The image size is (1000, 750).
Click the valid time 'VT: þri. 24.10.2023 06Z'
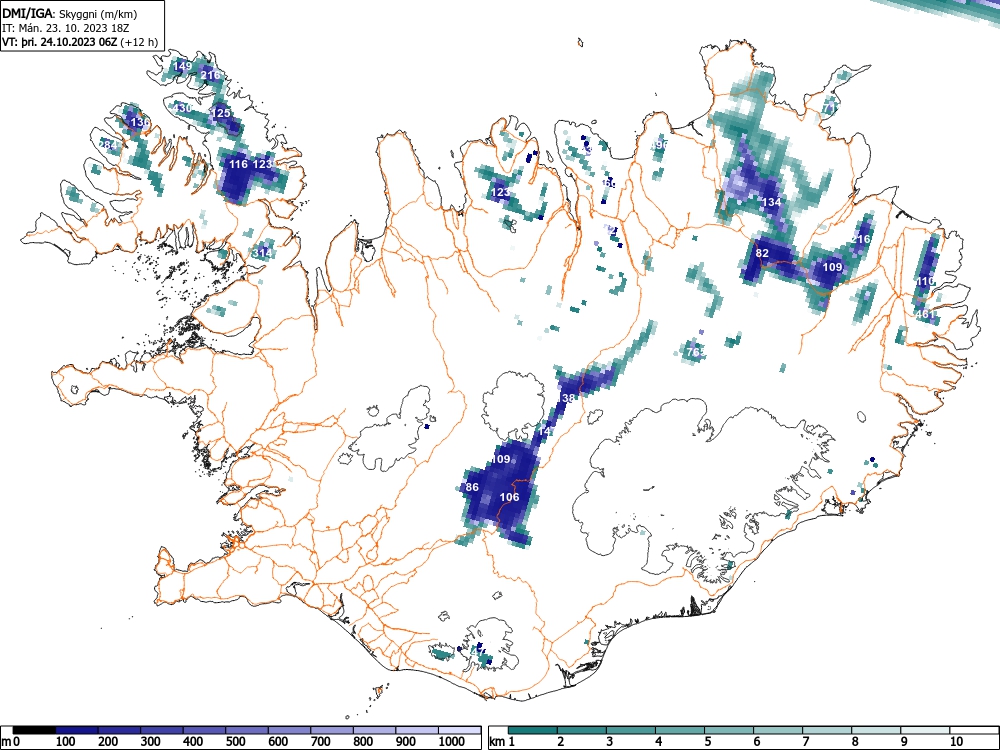[x=59, y=42]
